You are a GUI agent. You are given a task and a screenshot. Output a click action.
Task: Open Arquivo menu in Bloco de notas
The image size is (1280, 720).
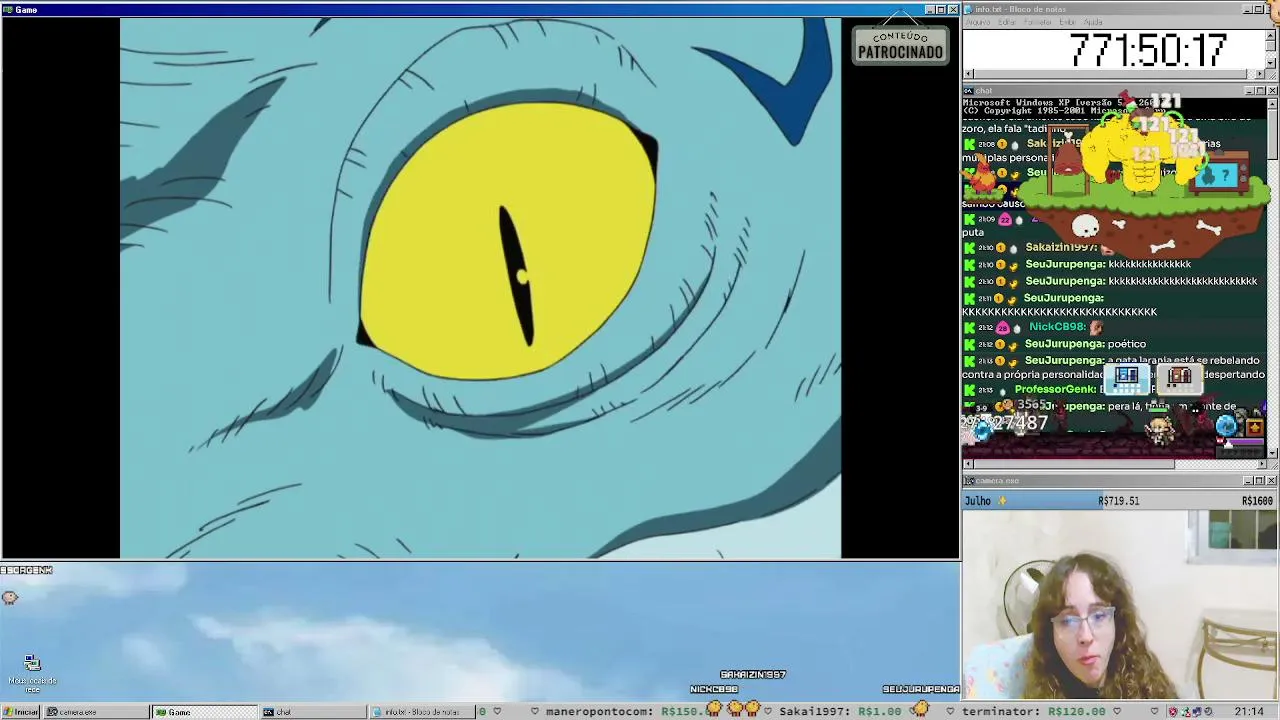[978, 22]
